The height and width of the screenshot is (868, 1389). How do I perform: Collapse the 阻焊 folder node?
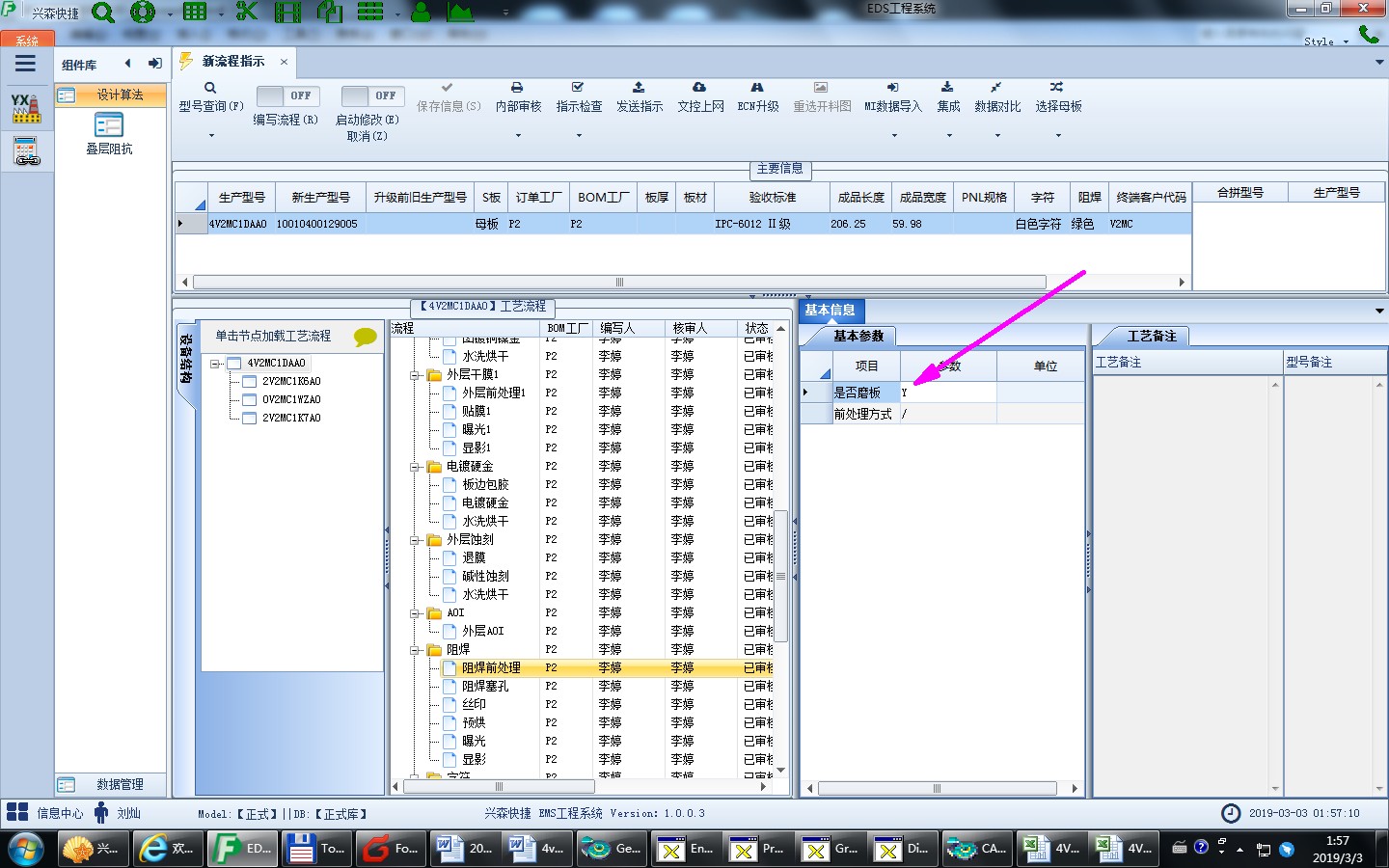pyautogui.click(x=415, y=650)
